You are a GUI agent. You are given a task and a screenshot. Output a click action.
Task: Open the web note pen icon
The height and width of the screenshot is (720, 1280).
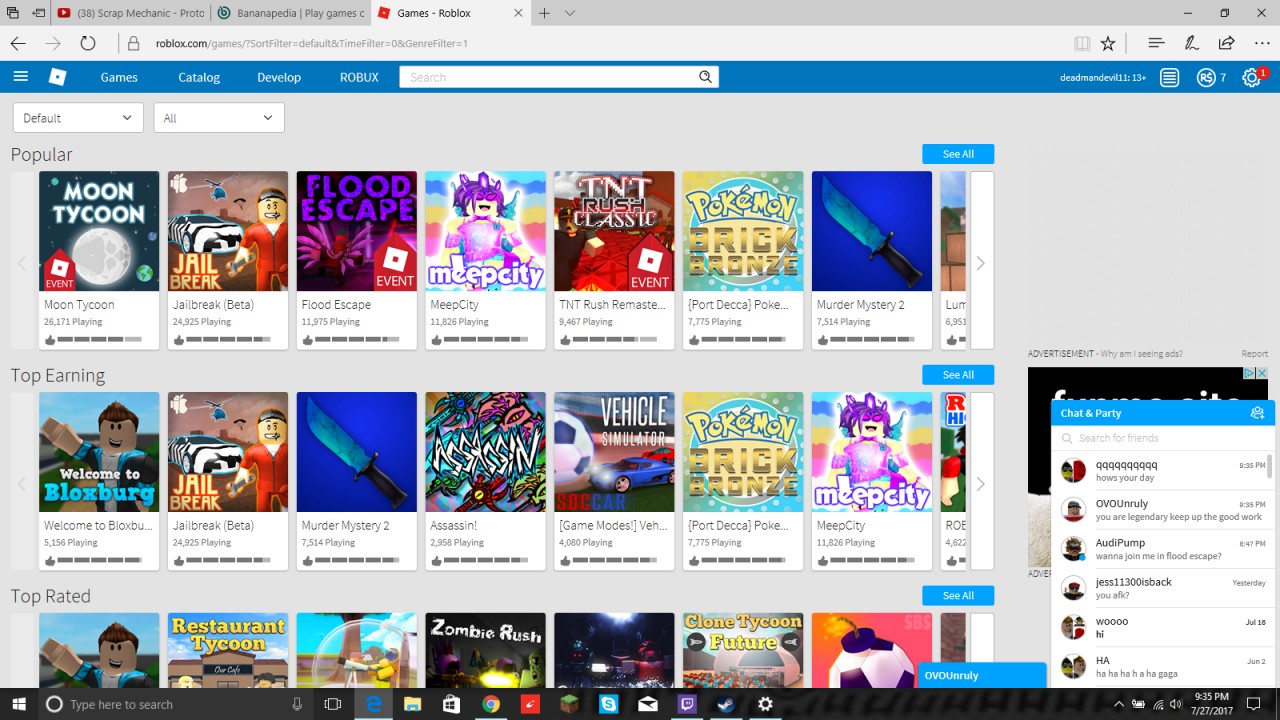click(x=1191, y=43)
